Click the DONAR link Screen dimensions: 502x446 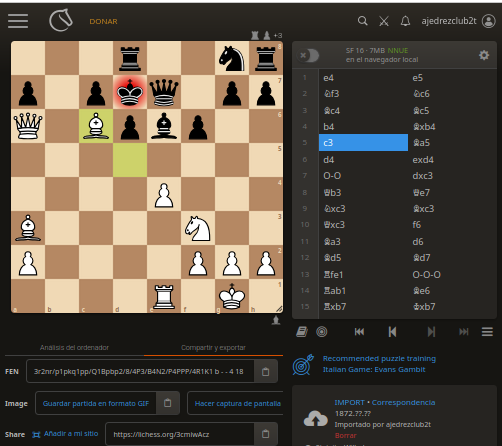pos(103,21)
